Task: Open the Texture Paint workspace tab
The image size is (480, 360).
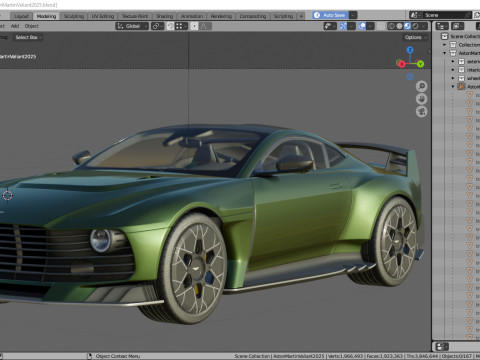Action: 135,16
